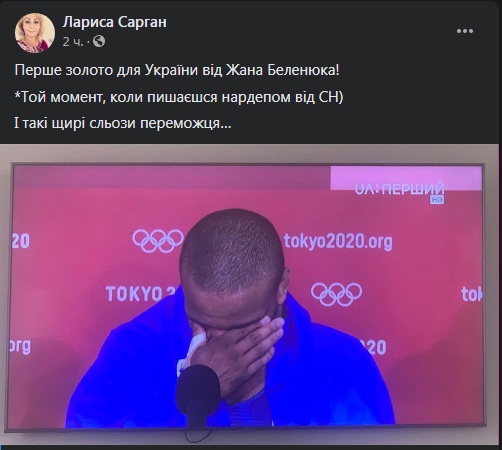Click the tokyo2020.org text on backdrop

[x=338, y=241]
